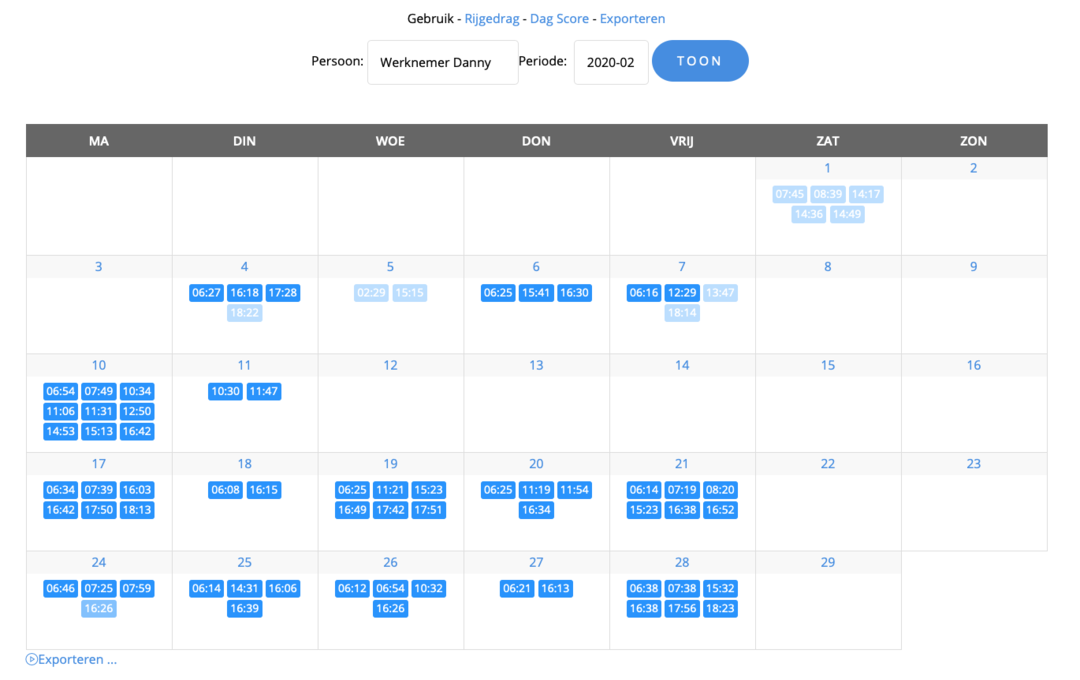Viewport: 1080px width, 680px height.
Task: Click the Gebruik heading label
Action: pos(429,18)
